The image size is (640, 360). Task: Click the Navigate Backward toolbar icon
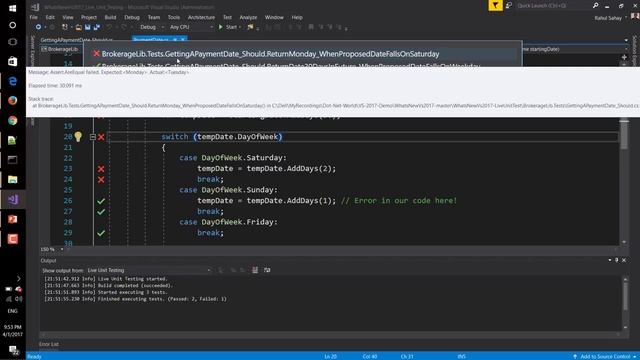tap(38, 27)
